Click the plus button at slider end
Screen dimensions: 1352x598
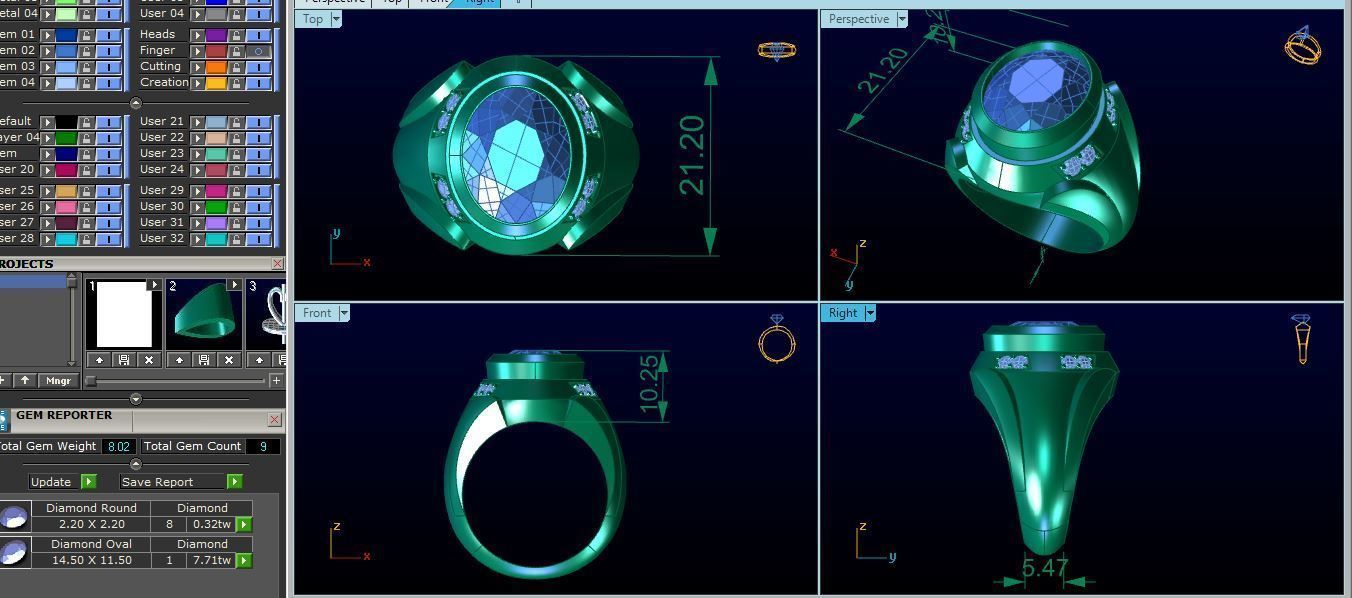(276, 380)
